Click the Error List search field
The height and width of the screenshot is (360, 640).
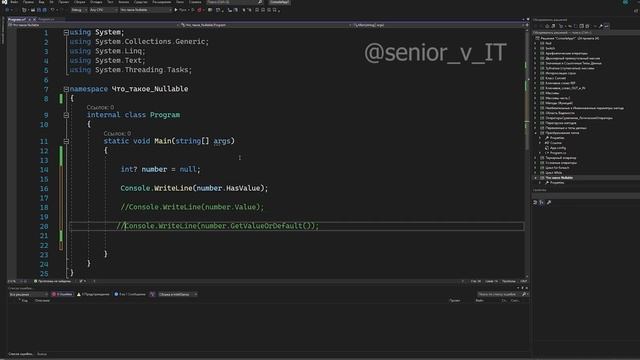tap(502, 294)
